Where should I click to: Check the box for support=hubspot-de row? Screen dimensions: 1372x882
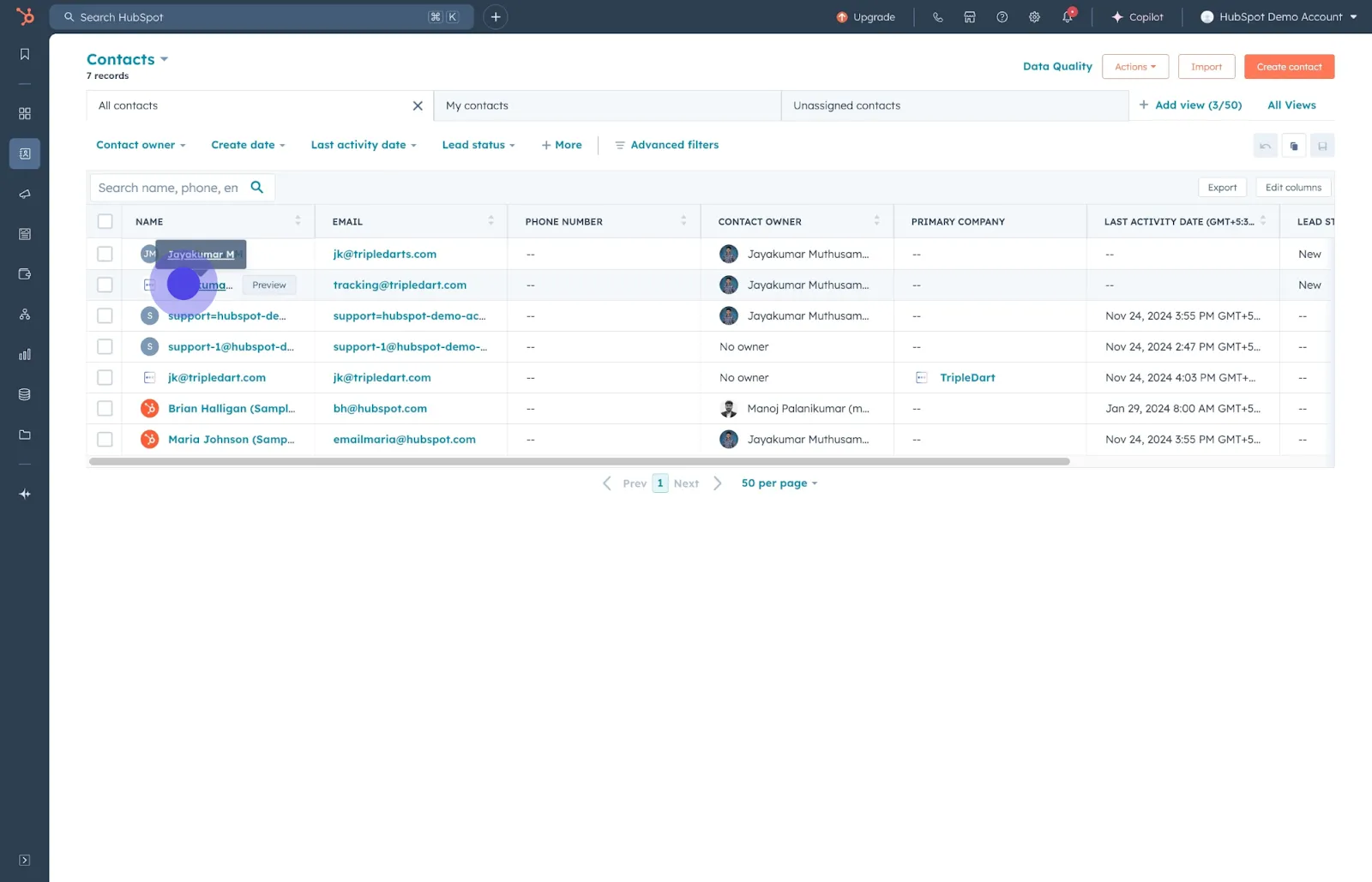[x=105, y=315]
